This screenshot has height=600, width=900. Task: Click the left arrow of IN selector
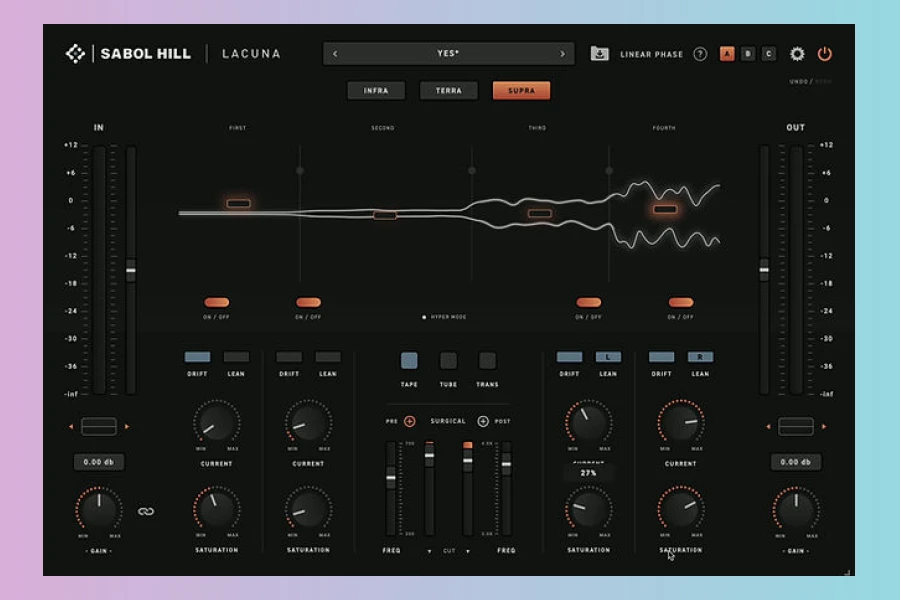71,427
